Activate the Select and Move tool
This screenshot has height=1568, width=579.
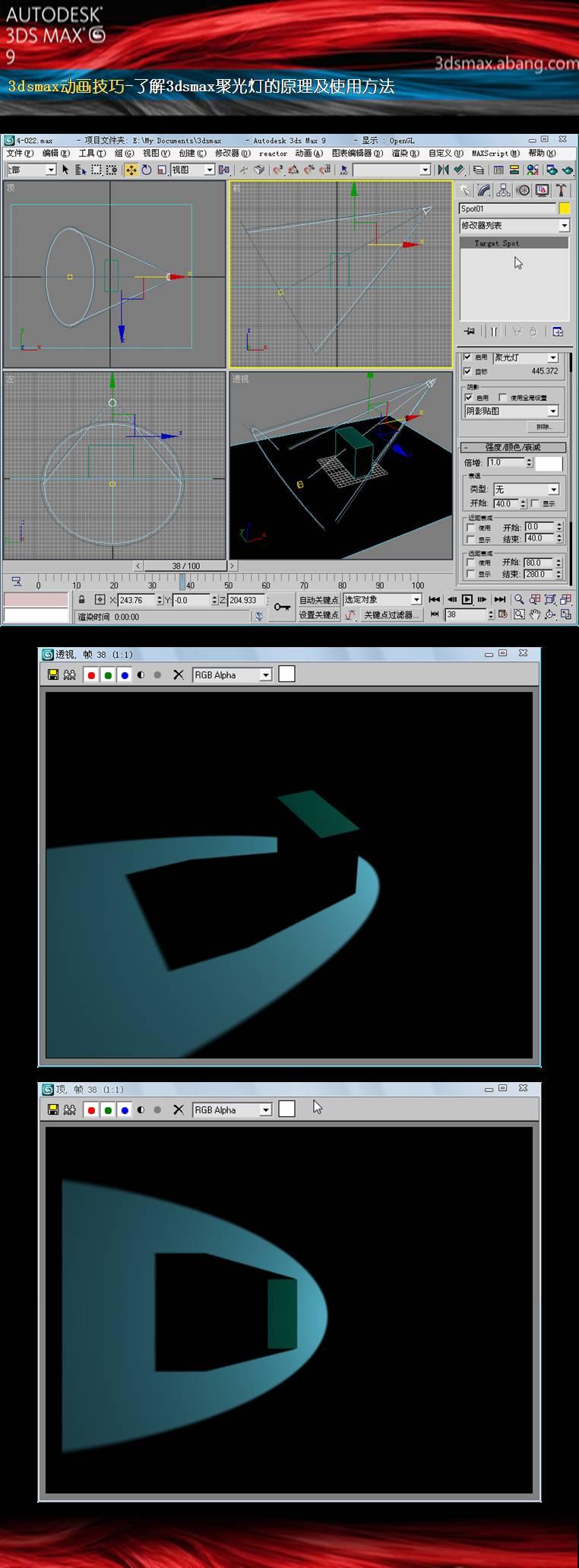(x=131, y=170)
